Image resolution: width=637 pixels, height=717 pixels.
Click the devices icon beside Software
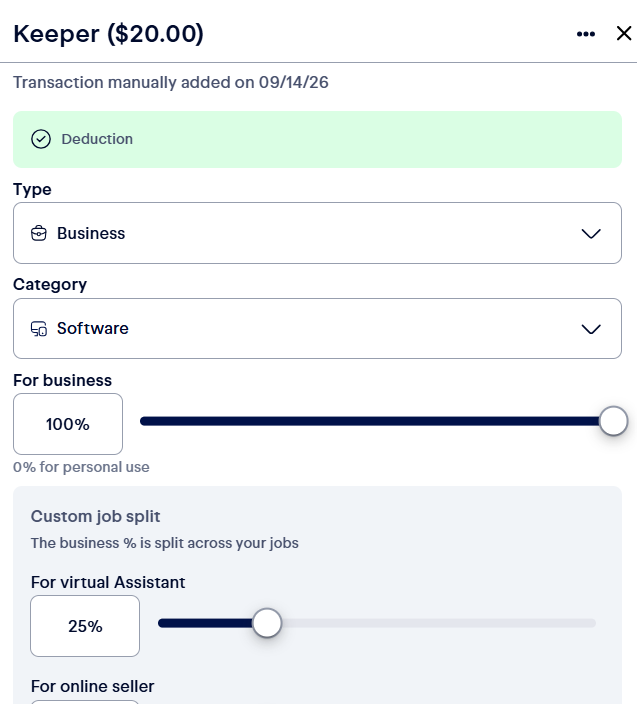39,328
